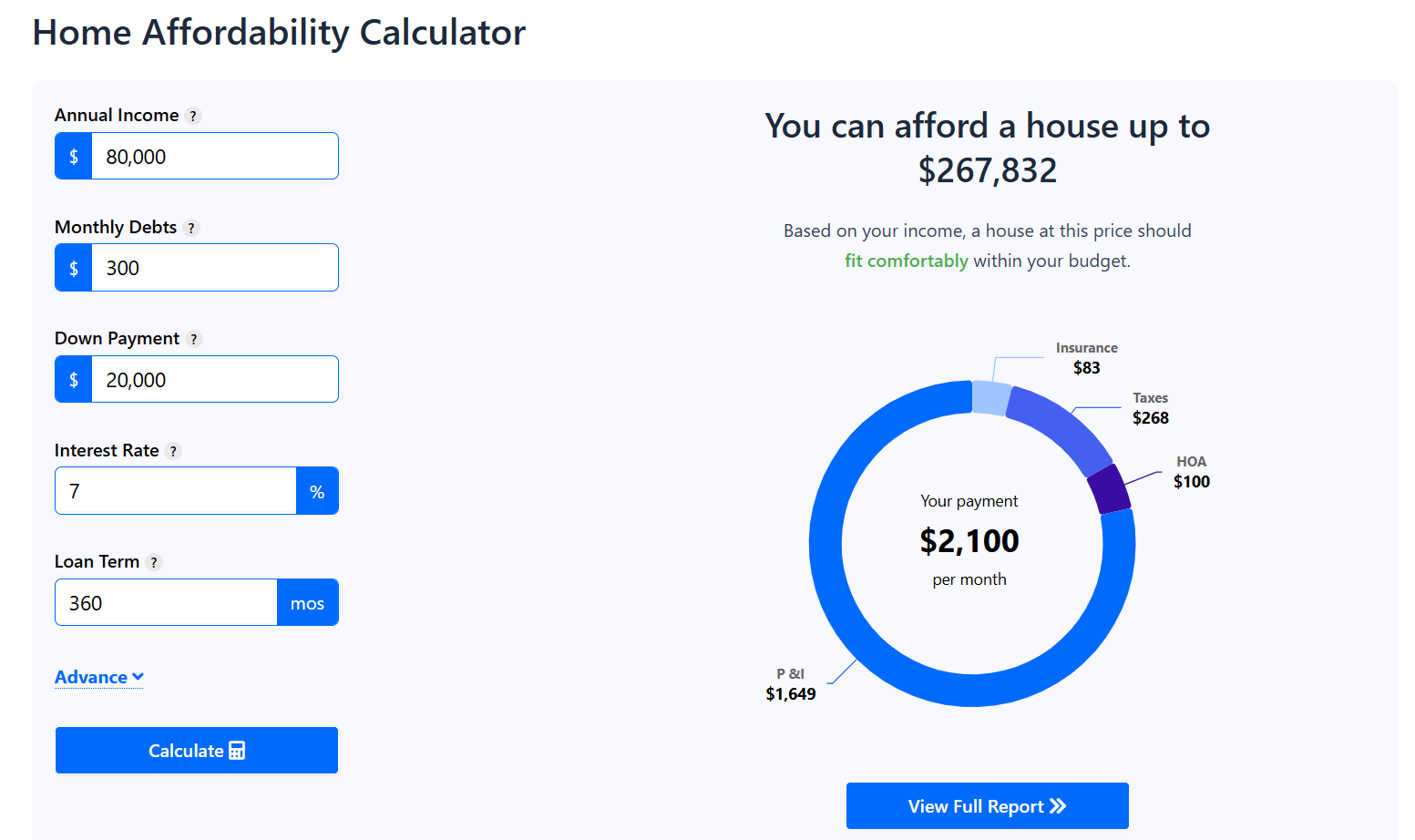
Task: Click the green fit comfortably text
Action: coord(907,261)
